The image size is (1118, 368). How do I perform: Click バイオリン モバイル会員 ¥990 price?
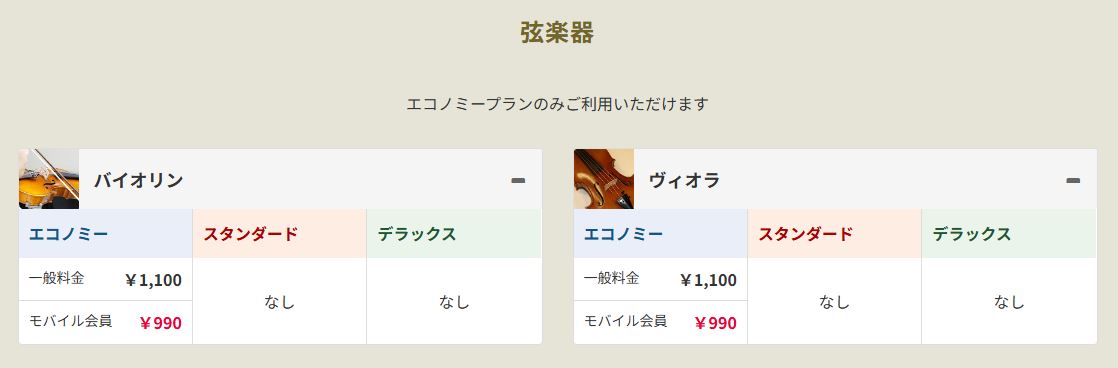[x=160, y=323]
